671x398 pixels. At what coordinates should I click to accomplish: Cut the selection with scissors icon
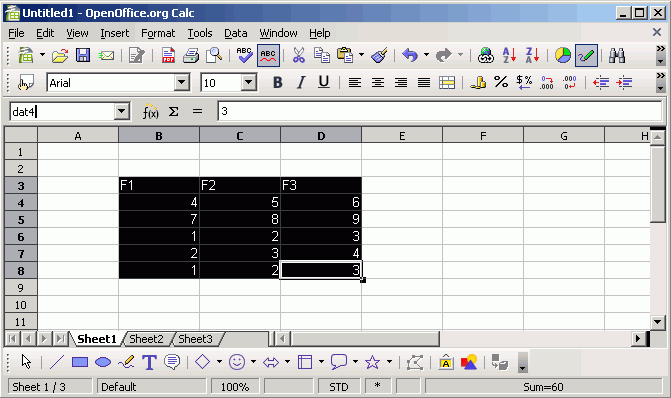pos(299,56)
